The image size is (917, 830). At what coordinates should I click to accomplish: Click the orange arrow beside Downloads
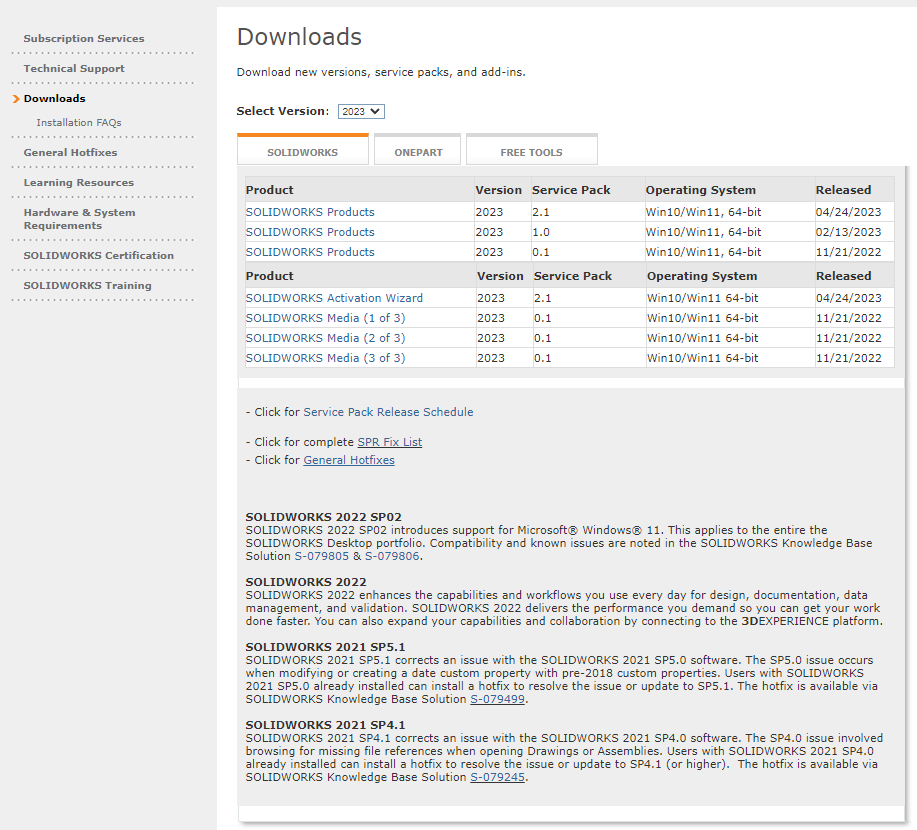point(16,99)
